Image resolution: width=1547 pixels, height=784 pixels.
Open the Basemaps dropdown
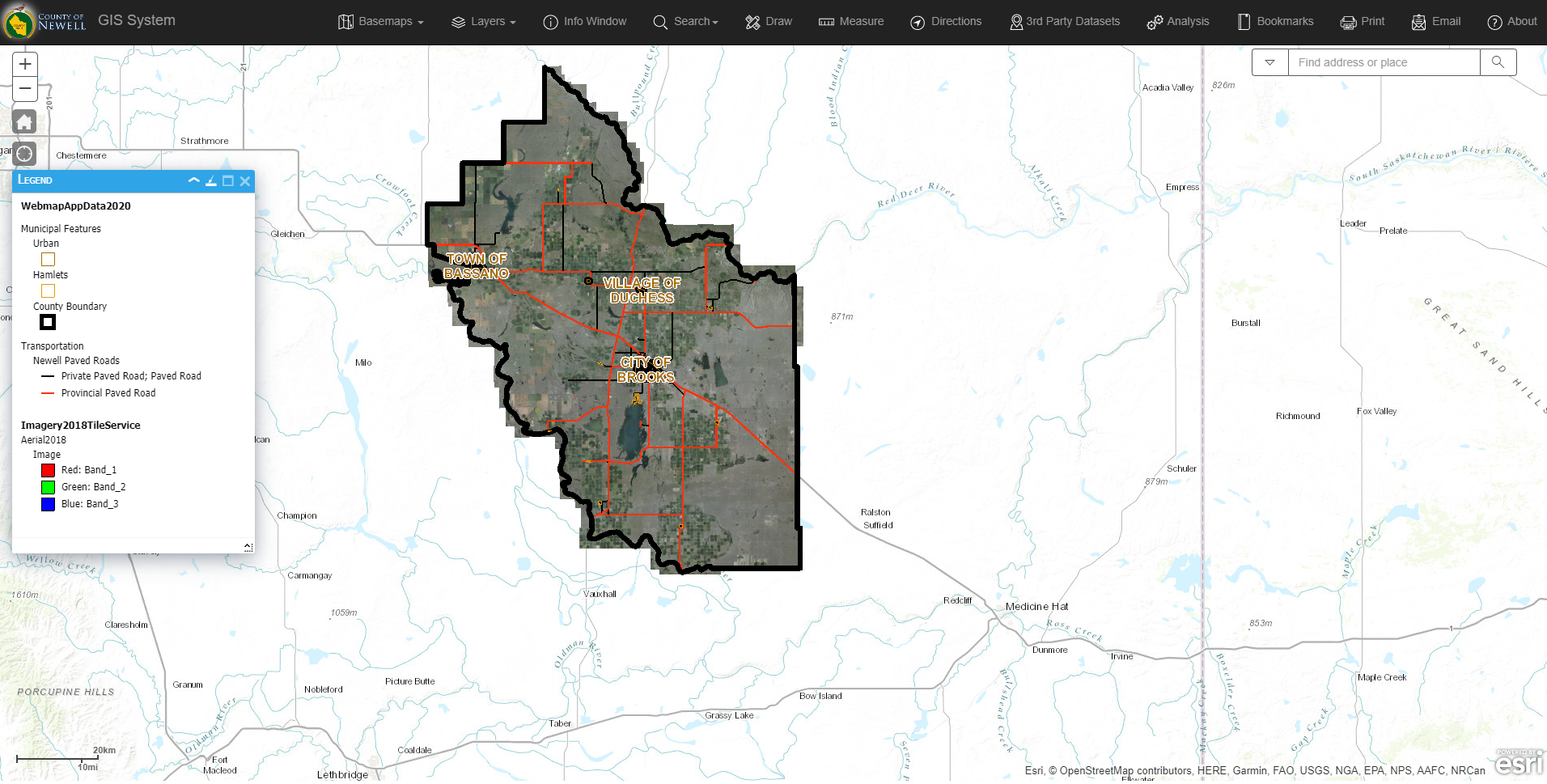click(380, 22)
